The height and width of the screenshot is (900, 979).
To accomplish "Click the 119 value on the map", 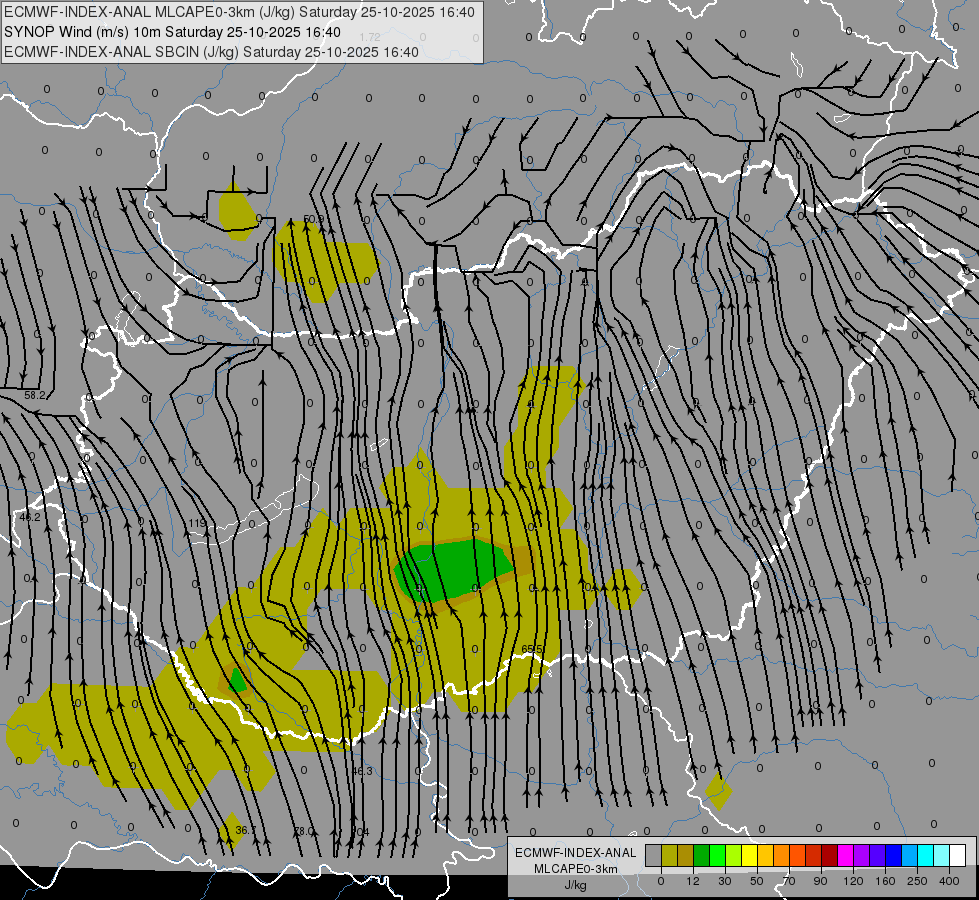I will (197, 523).
